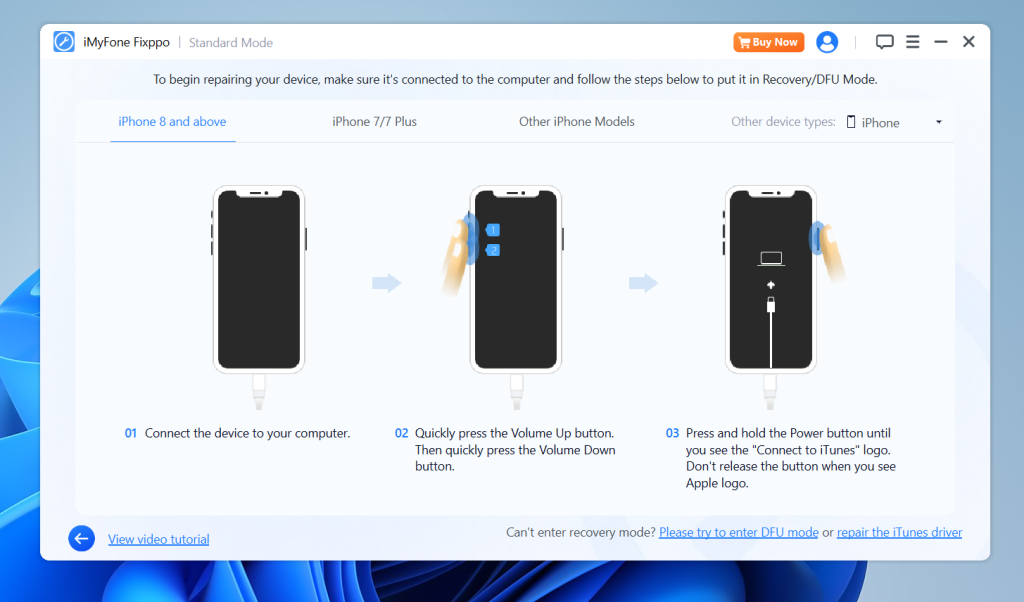1024x602 pixels.
Task: Open the View video tutorial link
Action: click(x=158, y=538)
